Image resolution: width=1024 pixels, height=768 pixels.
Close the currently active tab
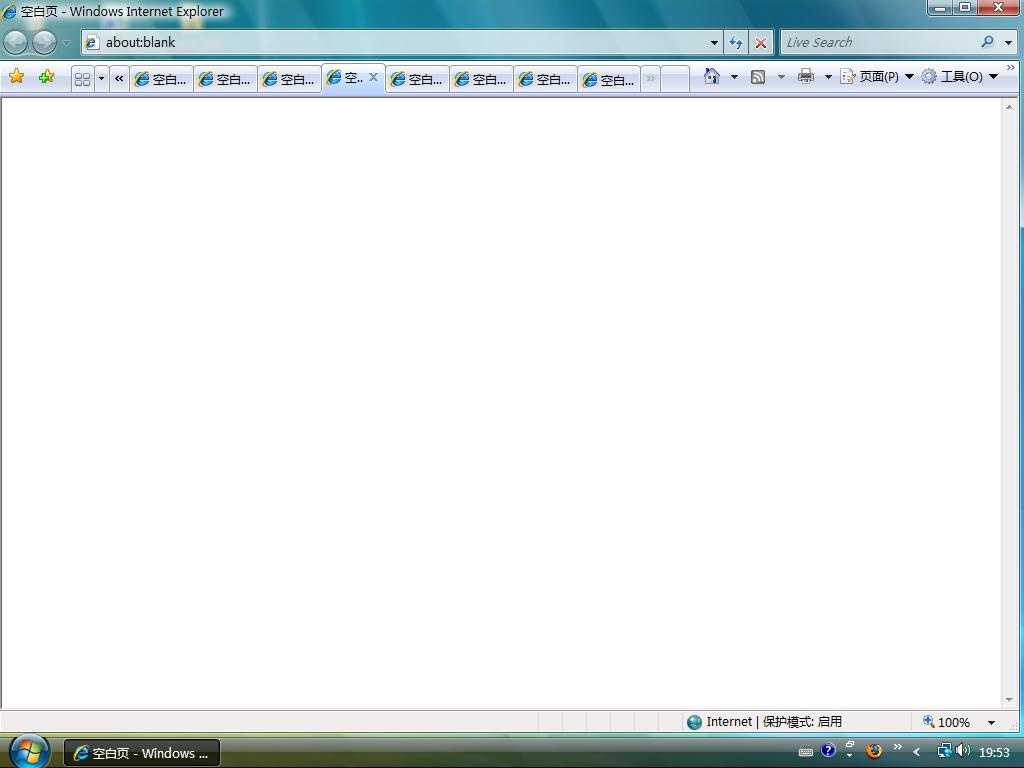pos(373,77)
